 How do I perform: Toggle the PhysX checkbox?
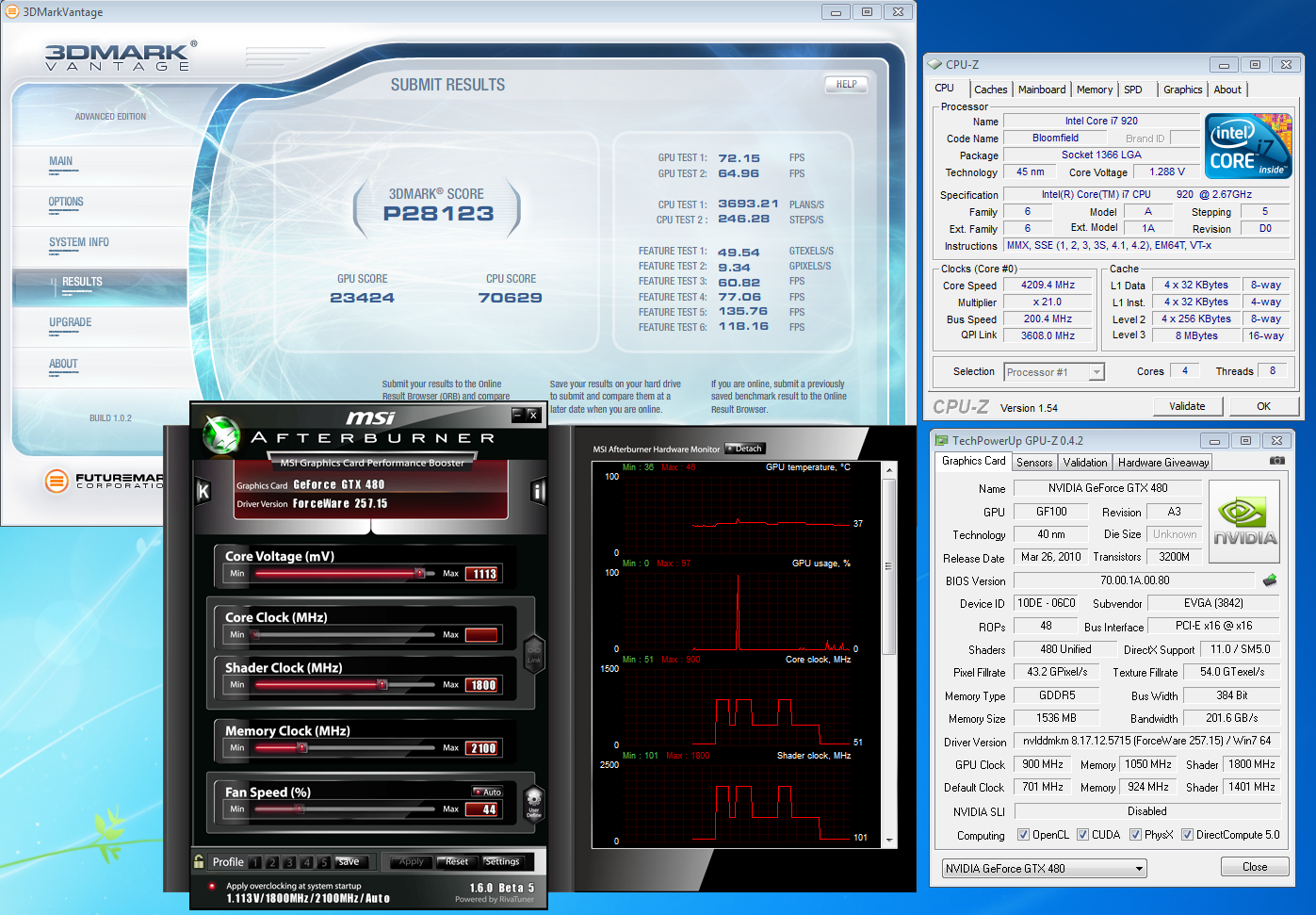pyautogui.click(x=1136, y=835)
